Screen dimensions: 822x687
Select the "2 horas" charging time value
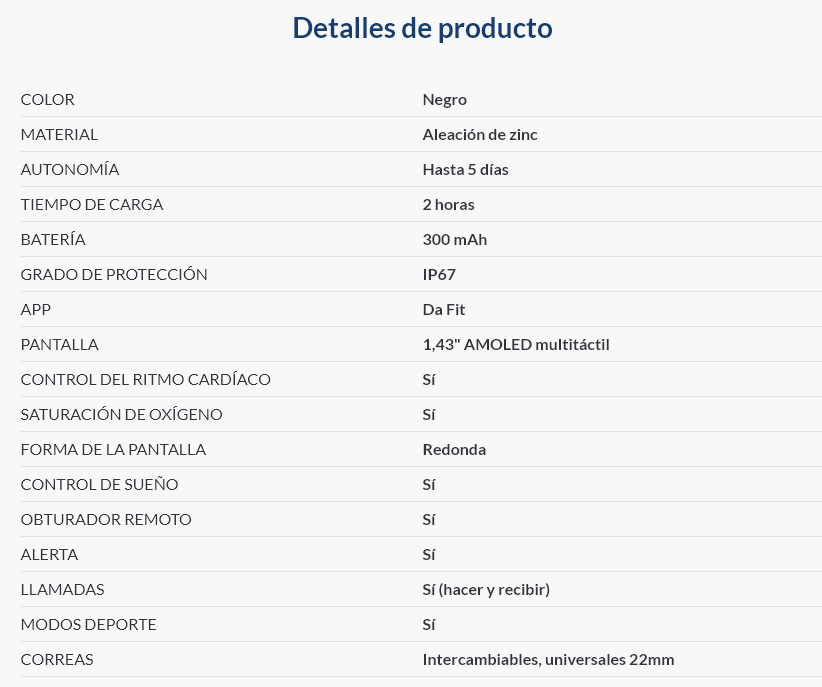(x=449, y=205)
